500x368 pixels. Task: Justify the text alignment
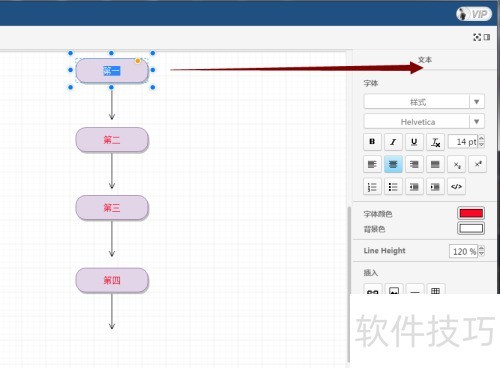click(x=435, y=164)
